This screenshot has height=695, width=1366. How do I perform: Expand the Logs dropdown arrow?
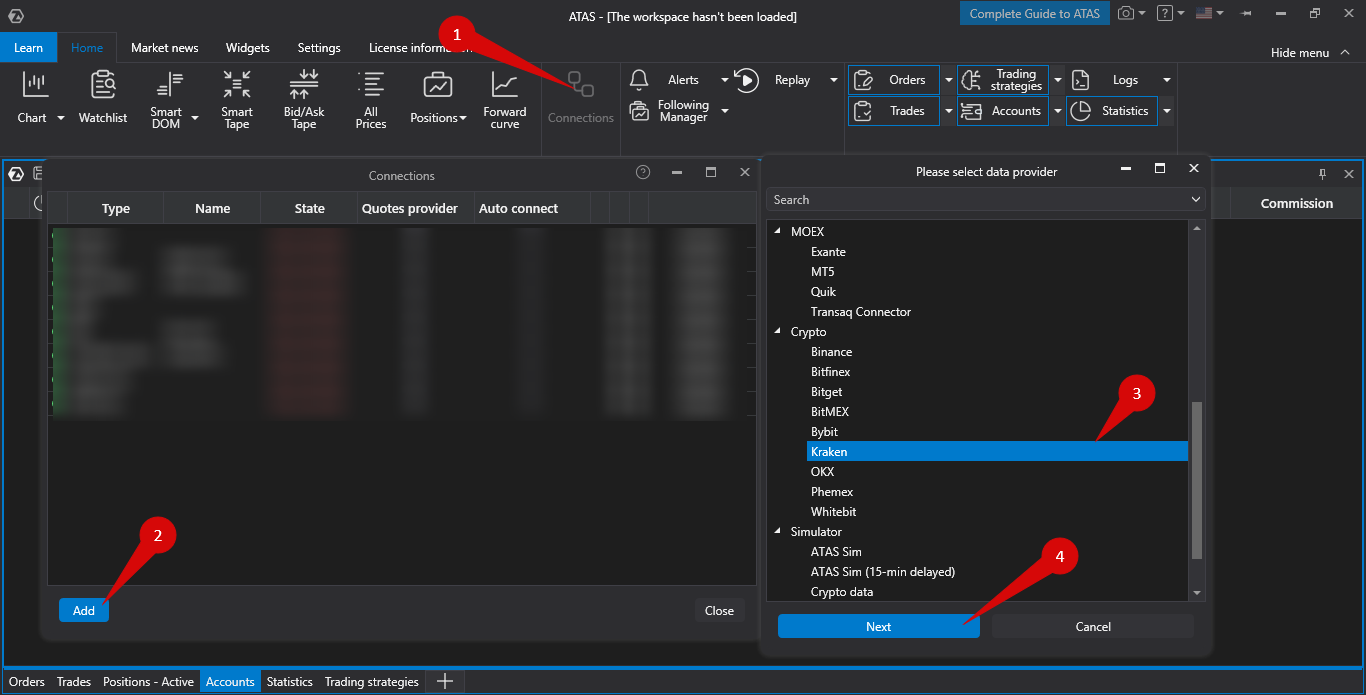pos(1166,80)
